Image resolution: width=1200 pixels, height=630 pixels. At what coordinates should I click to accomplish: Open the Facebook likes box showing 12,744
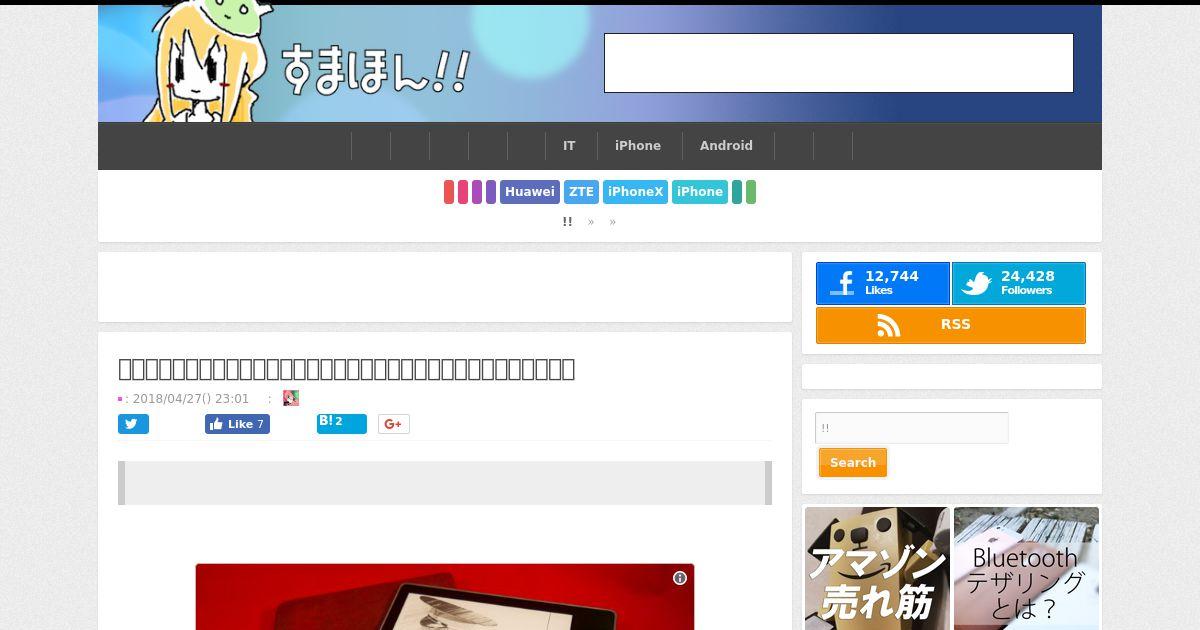[x=882, y=284]
